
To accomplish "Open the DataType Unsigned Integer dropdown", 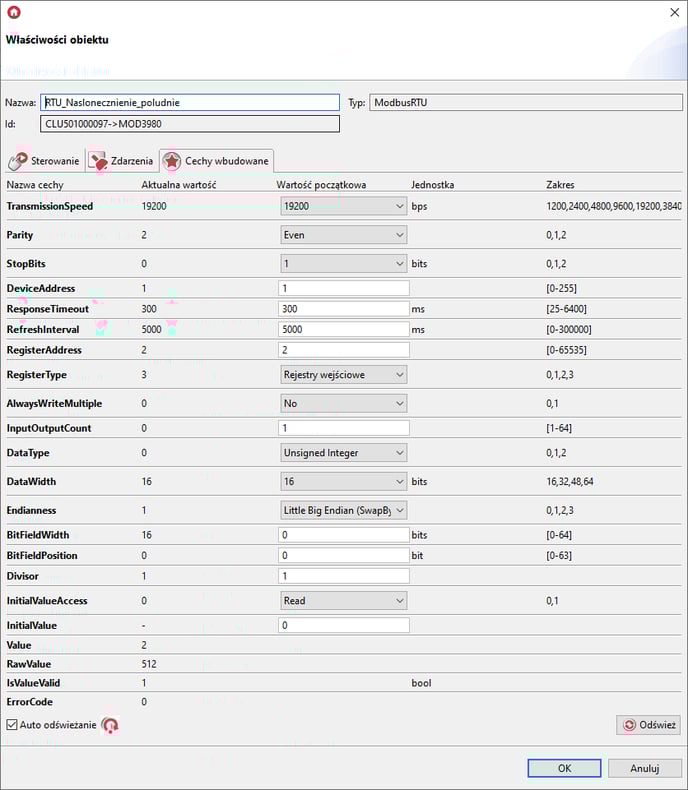I will point(343,452).
